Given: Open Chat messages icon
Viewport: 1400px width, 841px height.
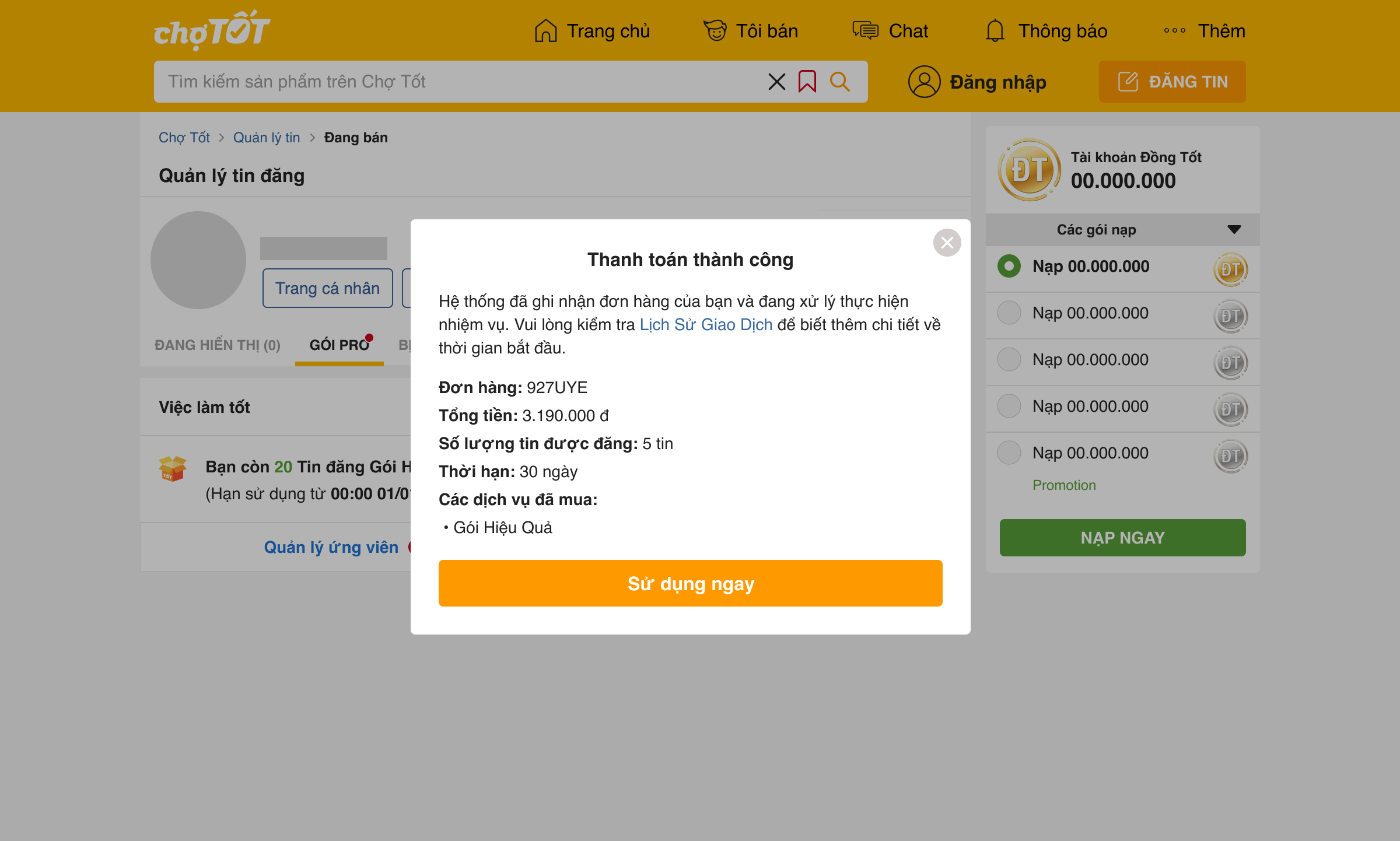Looking at the screenshot, I should tap(865, 31).
